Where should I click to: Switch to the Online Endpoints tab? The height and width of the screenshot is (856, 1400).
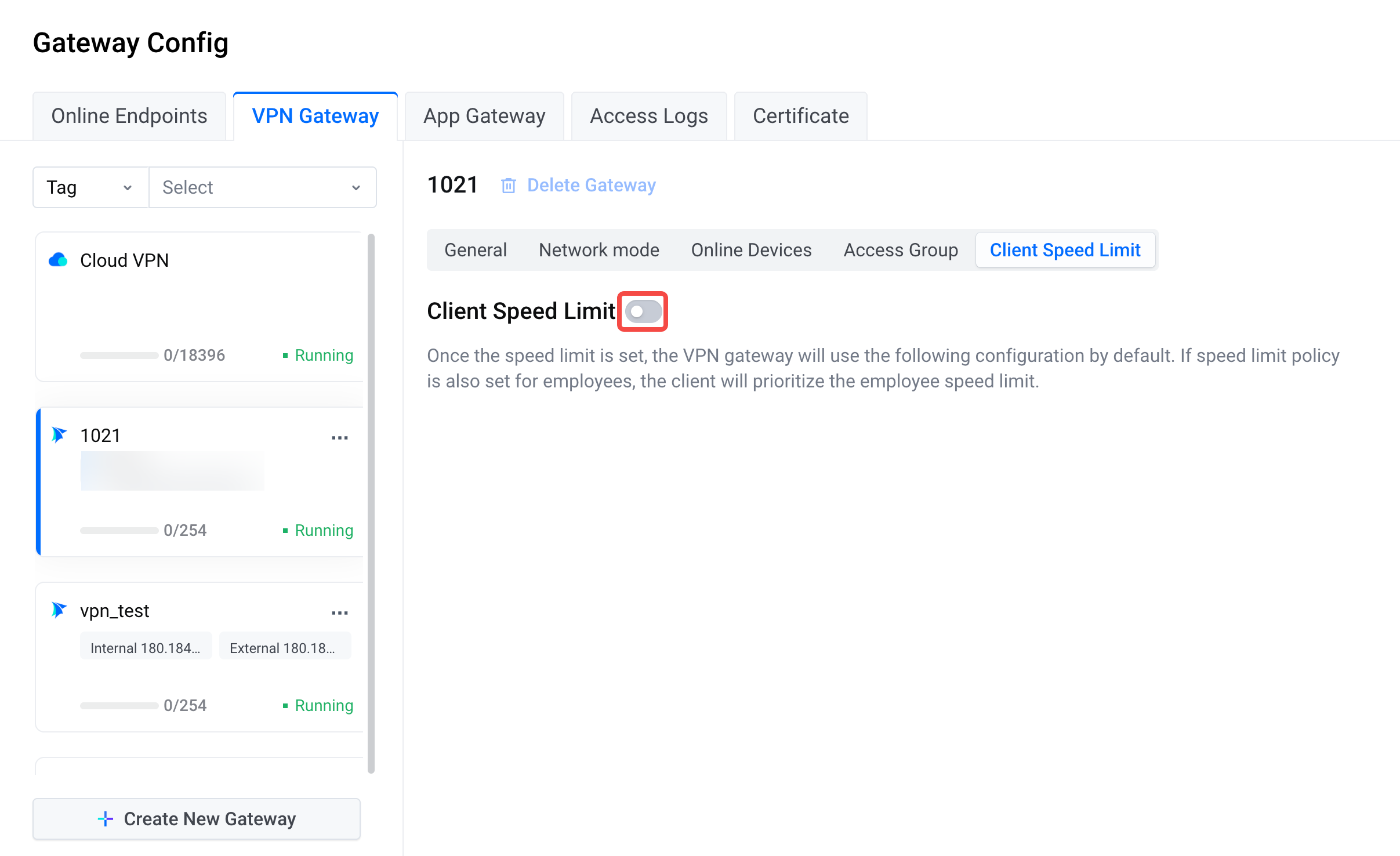129,116
